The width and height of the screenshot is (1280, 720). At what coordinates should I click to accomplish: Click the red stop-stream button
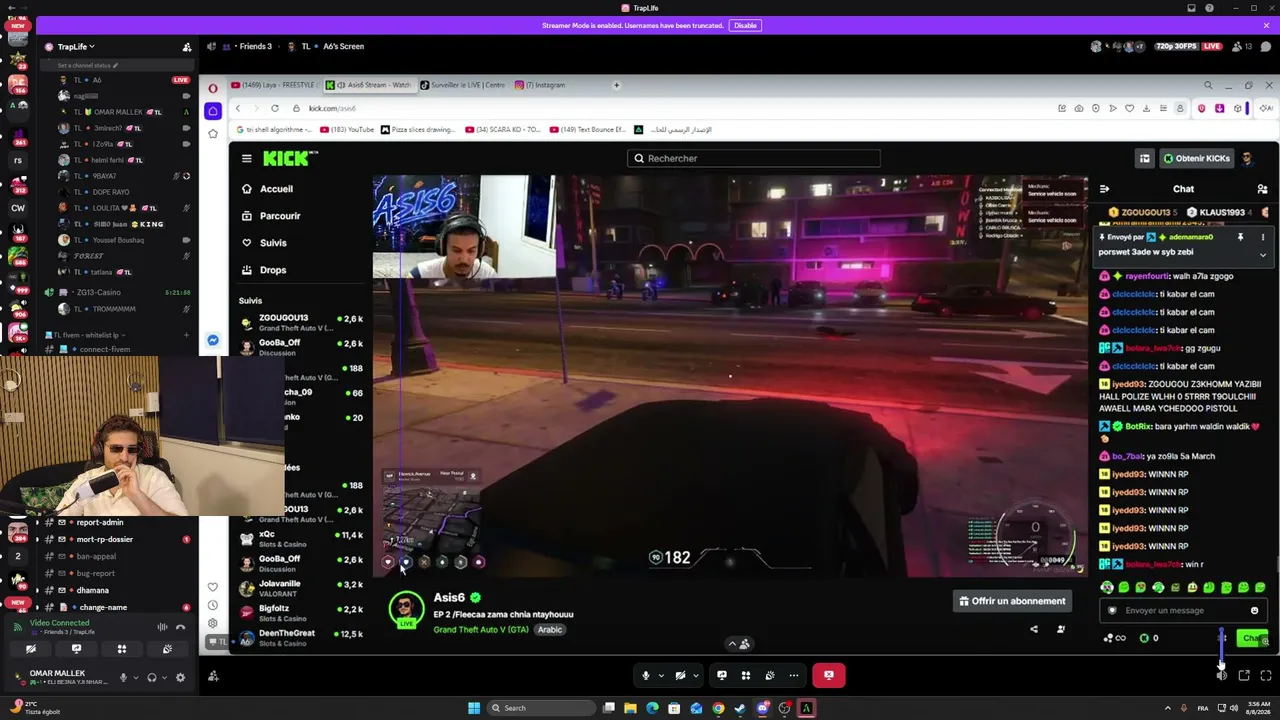(x=828, y=675)
